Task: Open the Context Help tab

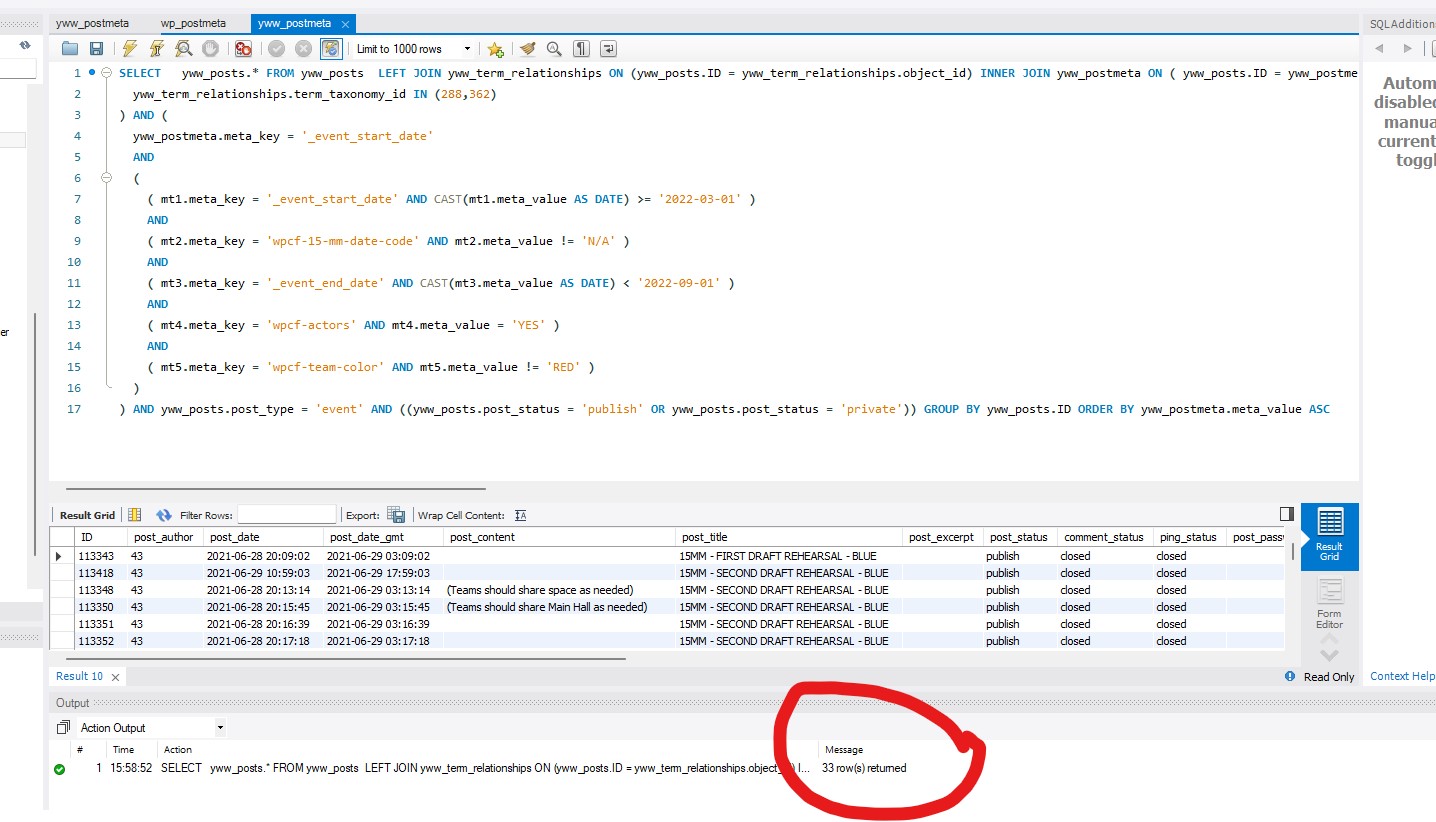Action: [x=1402, y=676]
